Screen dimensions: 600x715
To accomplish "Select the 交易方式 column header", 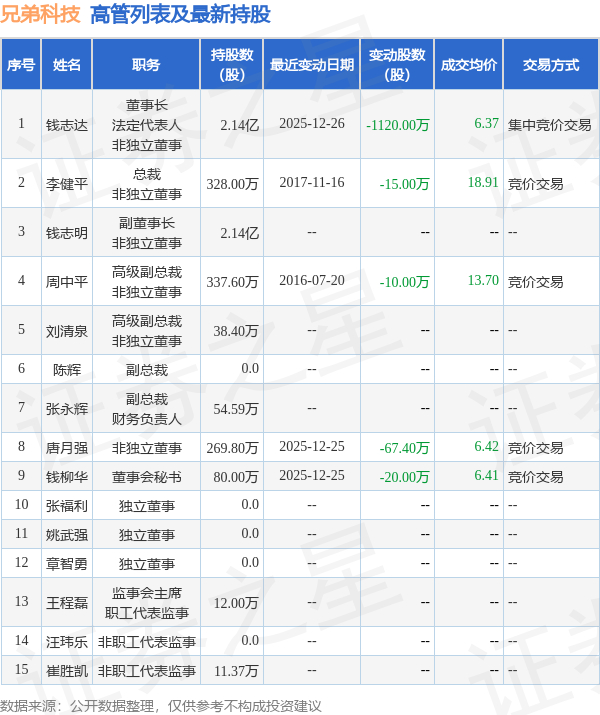I will click(x=551, y=64).
